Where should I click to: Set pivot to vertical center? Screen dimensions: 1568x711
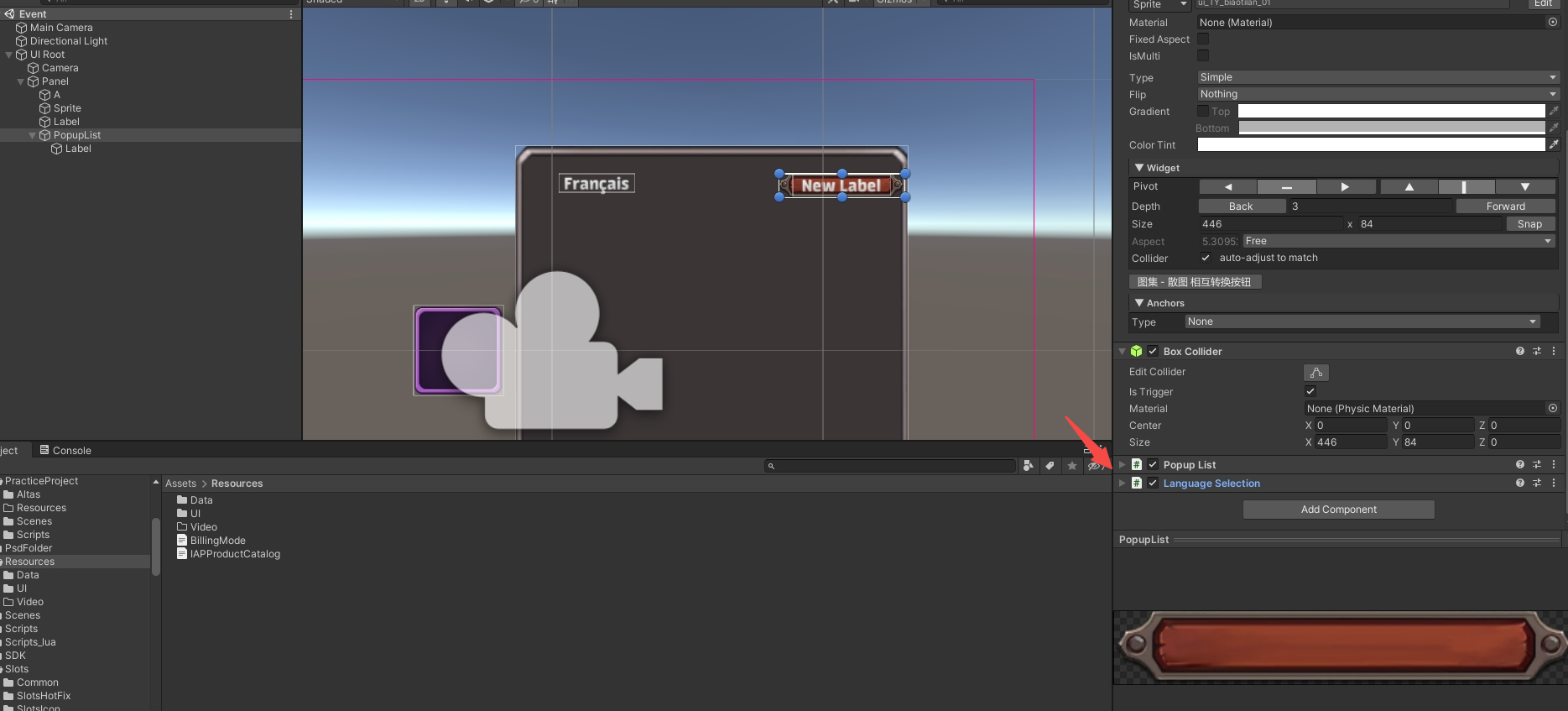[x=1465, y=187]
